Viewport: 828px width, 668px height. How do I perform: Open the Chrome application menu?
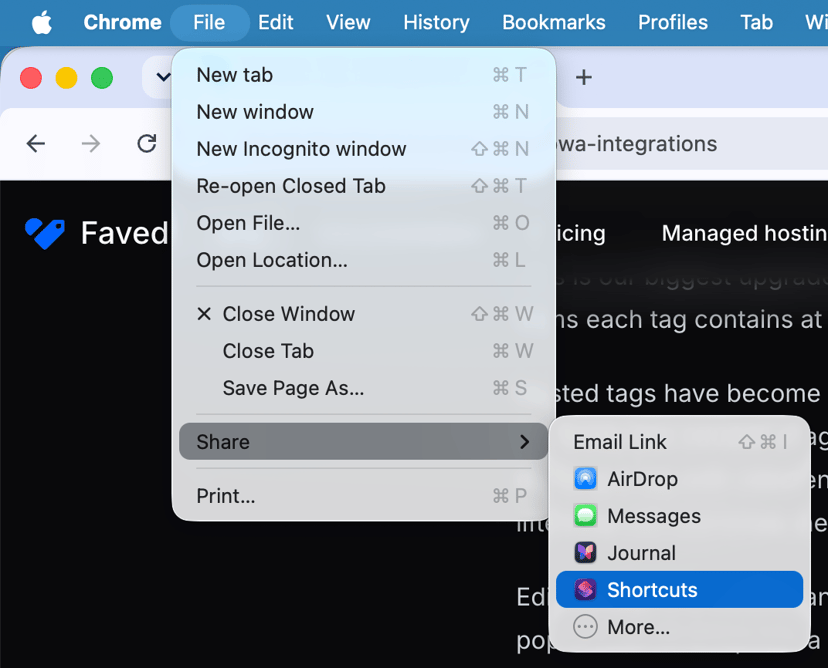point(123,23)
